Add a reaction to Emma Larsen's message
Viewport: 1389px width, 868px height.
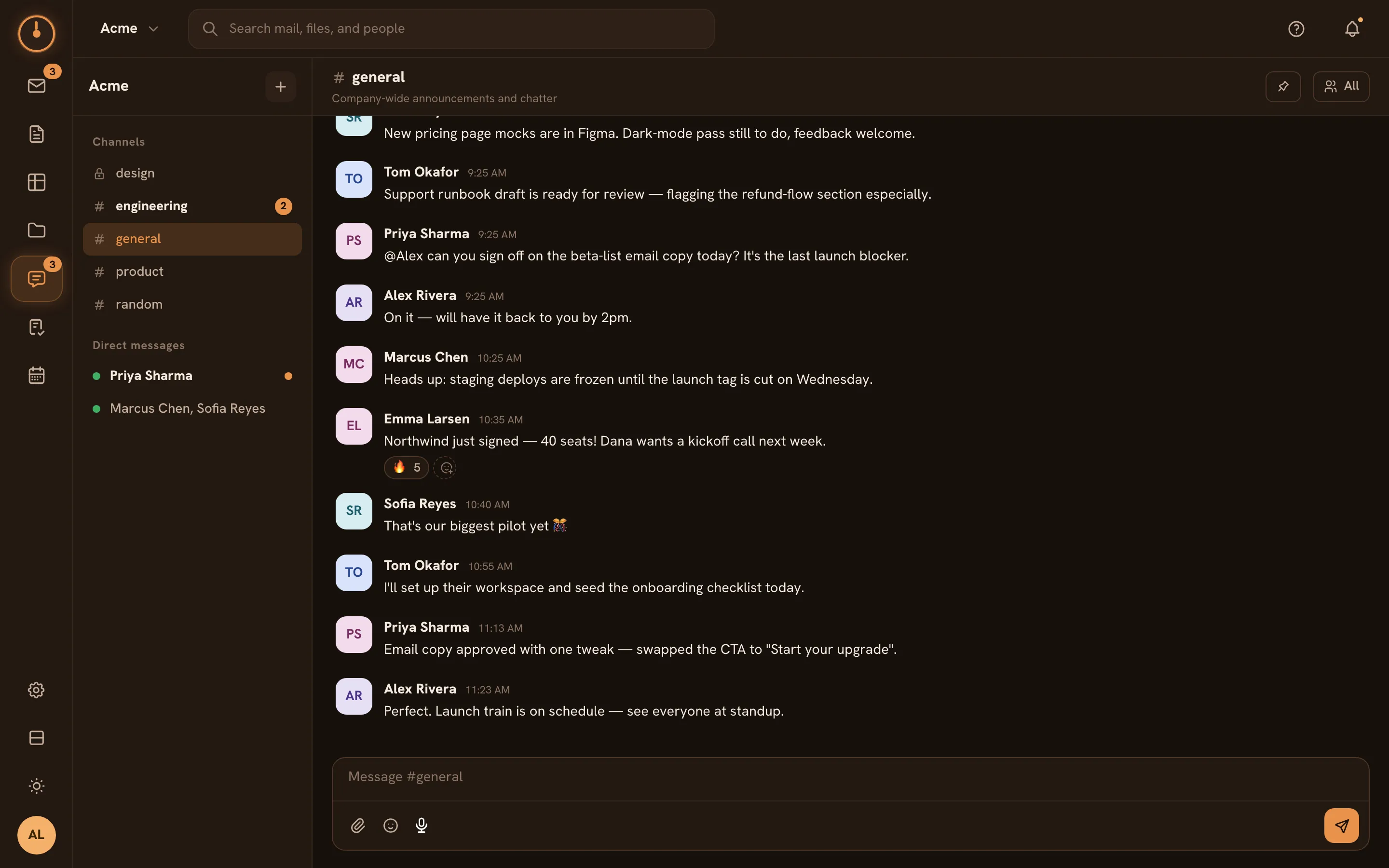pos(445,467)
